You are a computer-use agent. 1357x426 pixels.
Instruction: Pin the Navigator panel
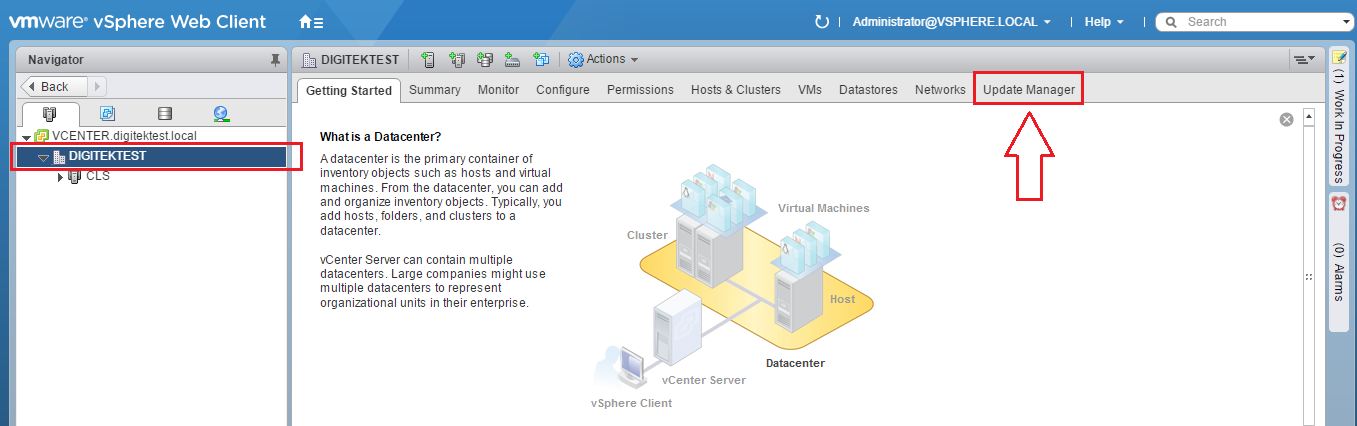275,60
